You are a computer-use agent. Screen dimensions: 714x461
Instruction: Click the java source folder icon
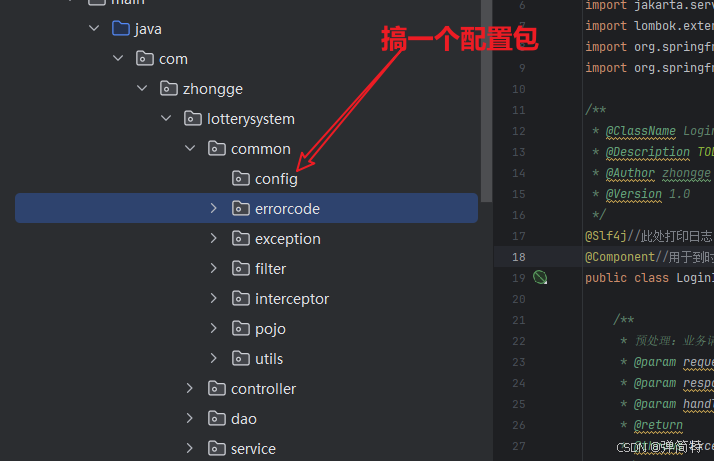(121, 28)
